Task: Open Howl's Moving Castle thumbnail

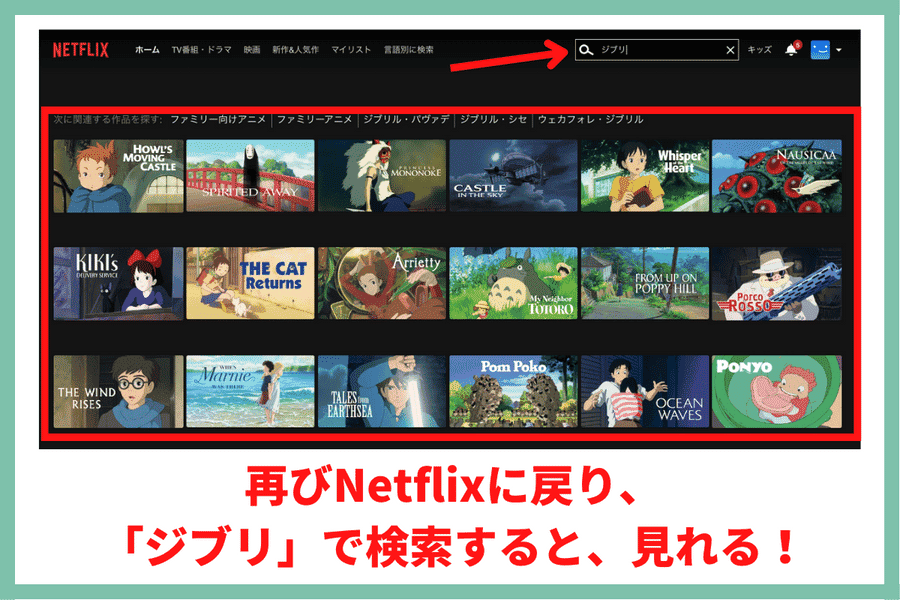Action: pyautogui.click(x=119, y=176)
